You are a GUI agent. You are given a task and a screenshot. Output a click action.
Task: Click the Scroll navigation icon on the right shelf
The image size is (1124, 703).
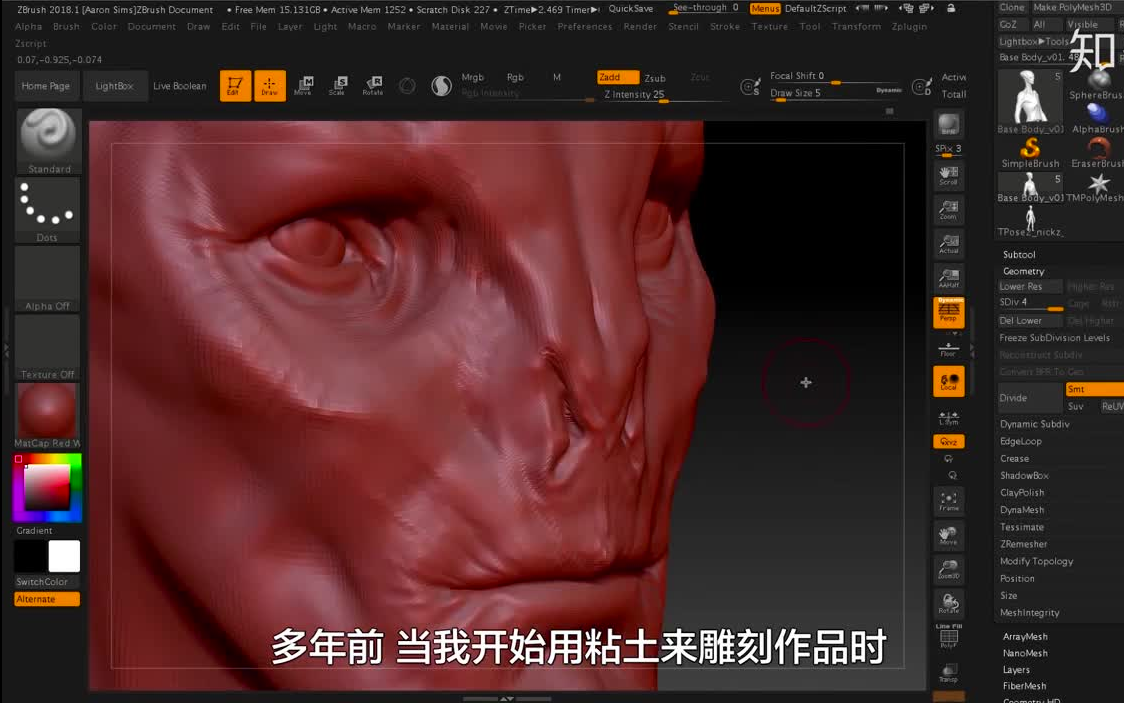947,176
